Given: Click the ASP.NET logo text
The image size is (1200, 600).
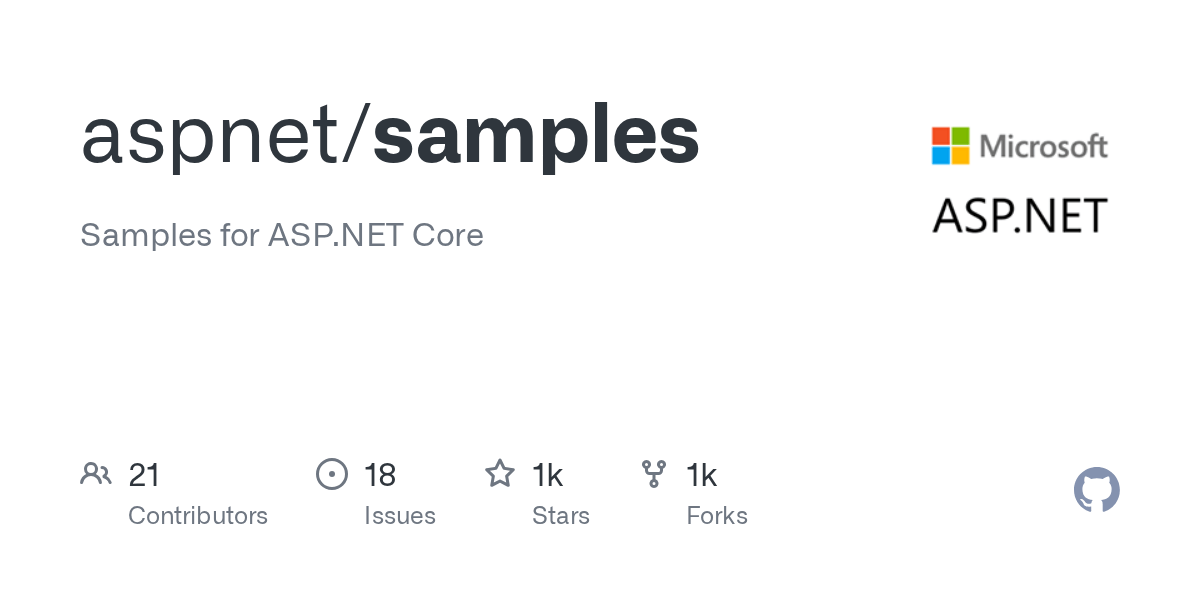Looking at the screenshot, I should [1019, 215].
